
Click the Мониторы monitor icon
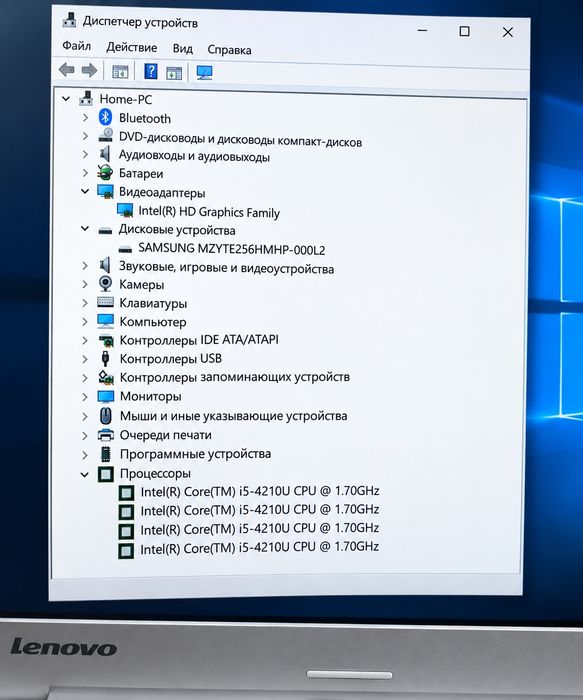coord(105,396)
